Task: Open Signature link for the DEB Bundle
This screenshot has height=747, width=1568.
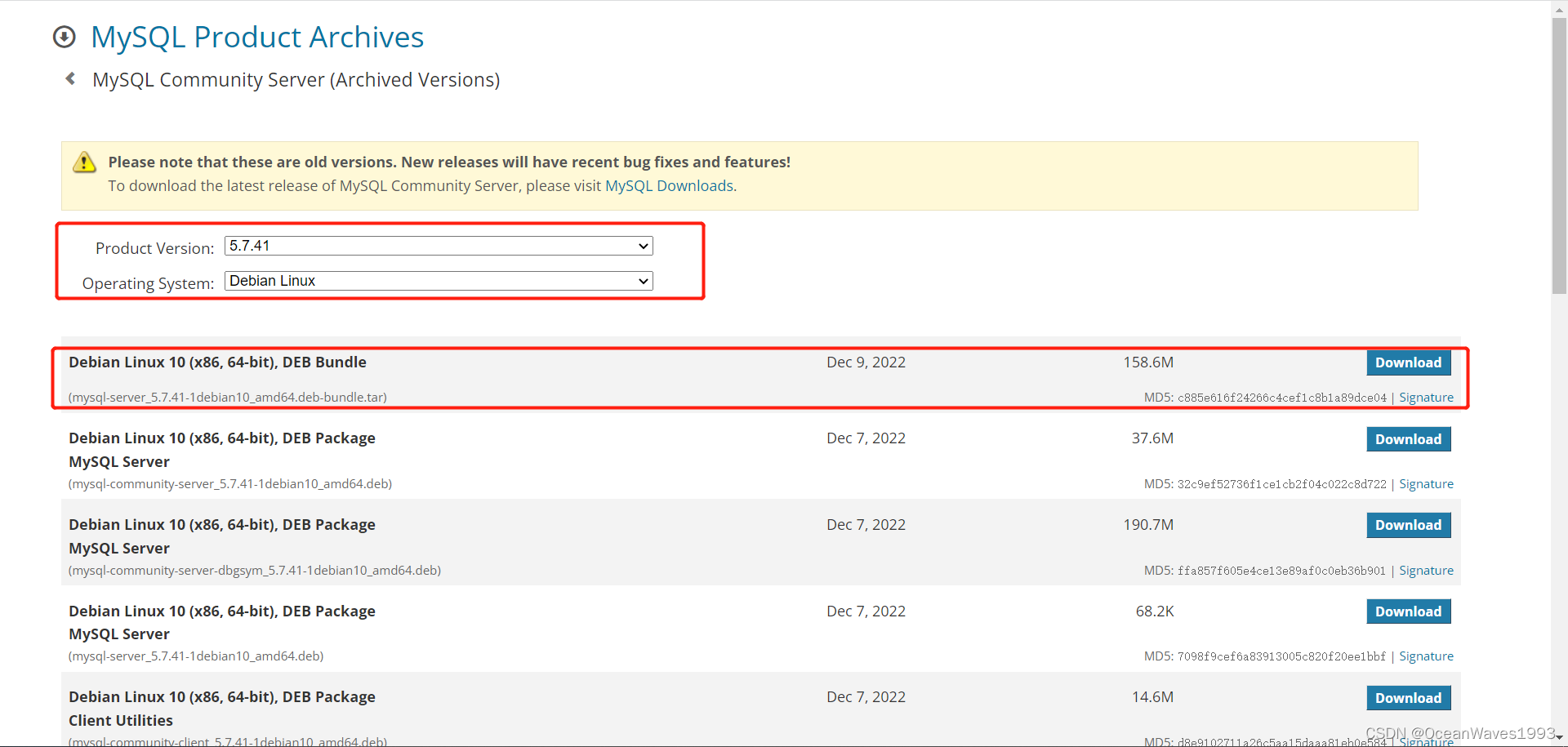Action: tap(1426, 398)
